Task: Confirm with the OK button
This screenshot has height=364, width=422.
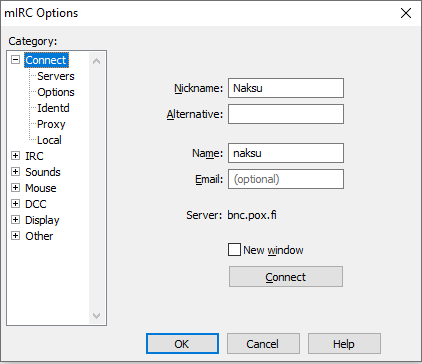Action: 182,344
